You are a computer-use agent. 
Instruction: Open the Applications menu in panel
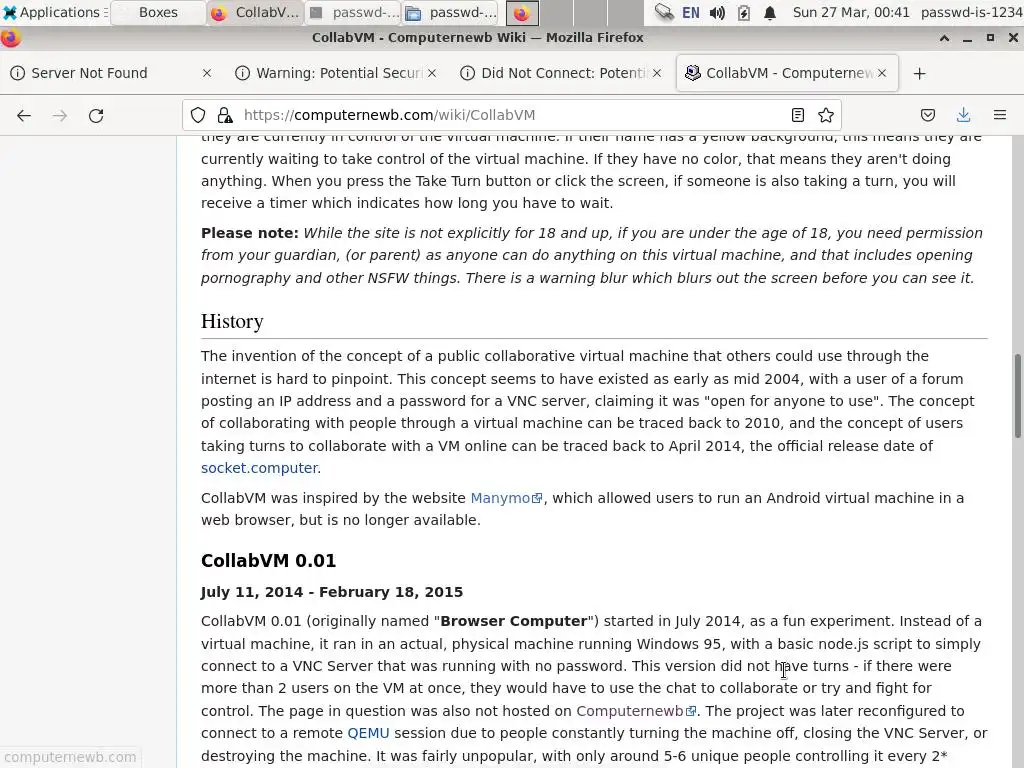54,12
